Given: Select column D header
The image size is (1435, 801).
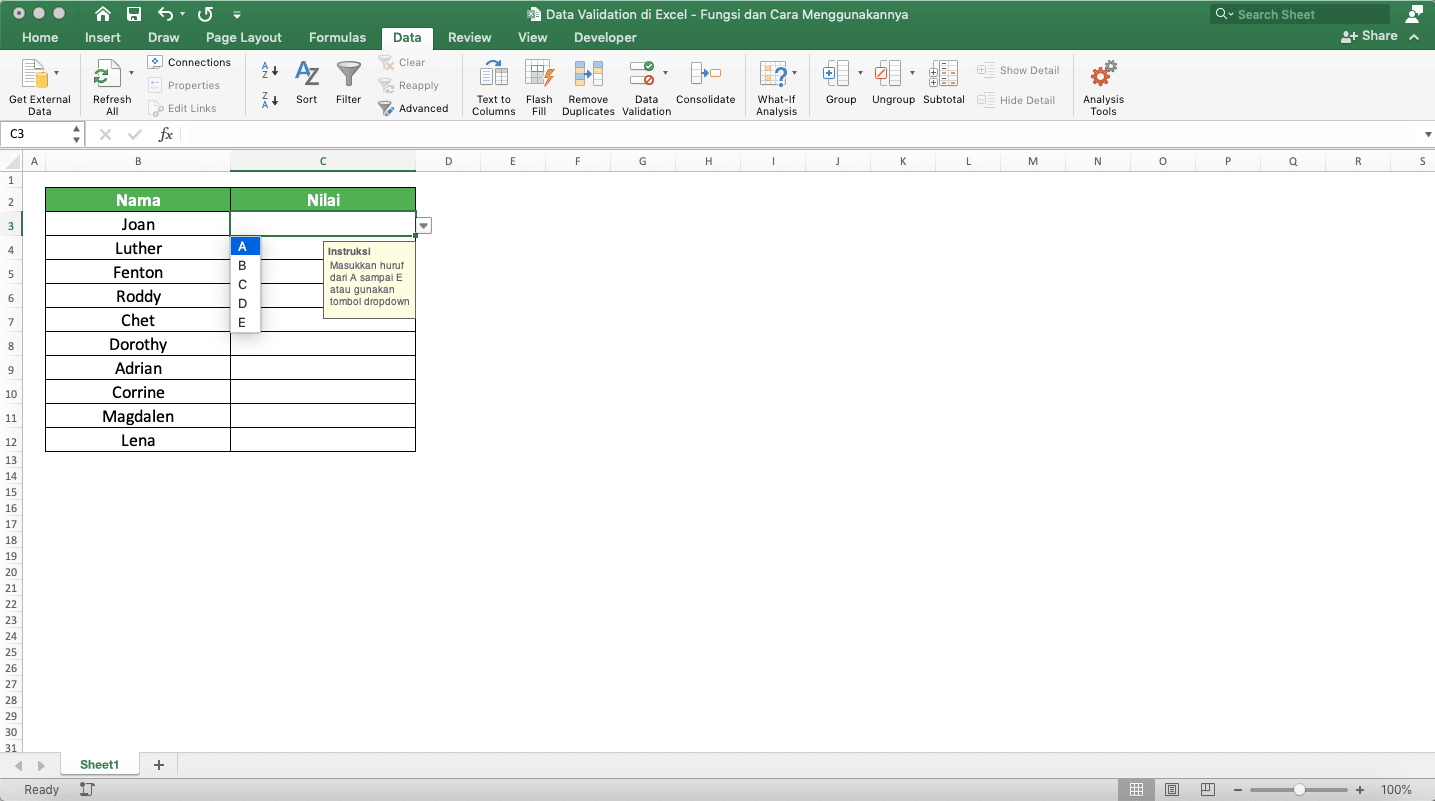Looking at the screenshot, I should pyautogui.click(x=448, y=161).
